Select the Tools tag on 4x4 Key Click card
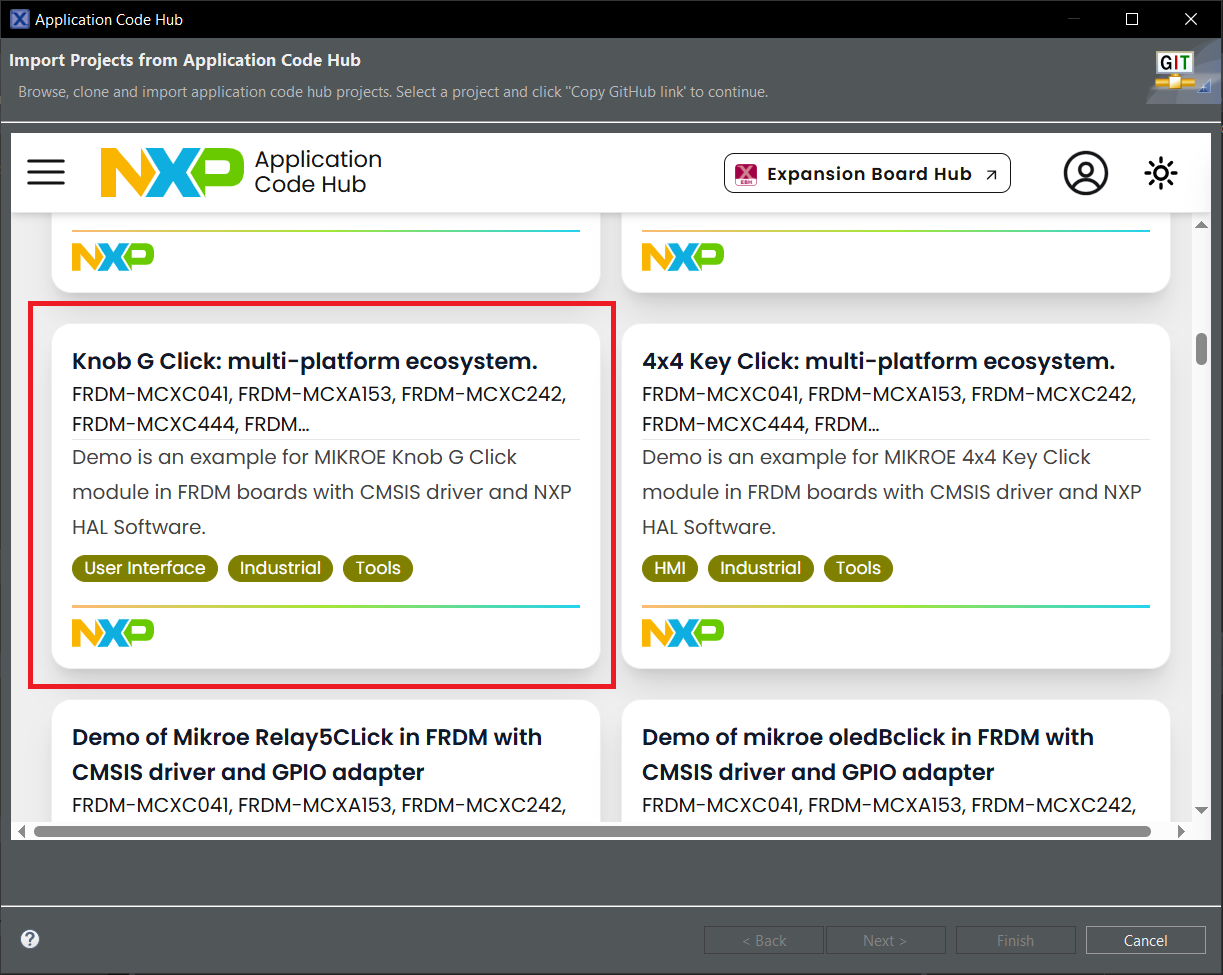1223x975 pixels. [858, 568]
